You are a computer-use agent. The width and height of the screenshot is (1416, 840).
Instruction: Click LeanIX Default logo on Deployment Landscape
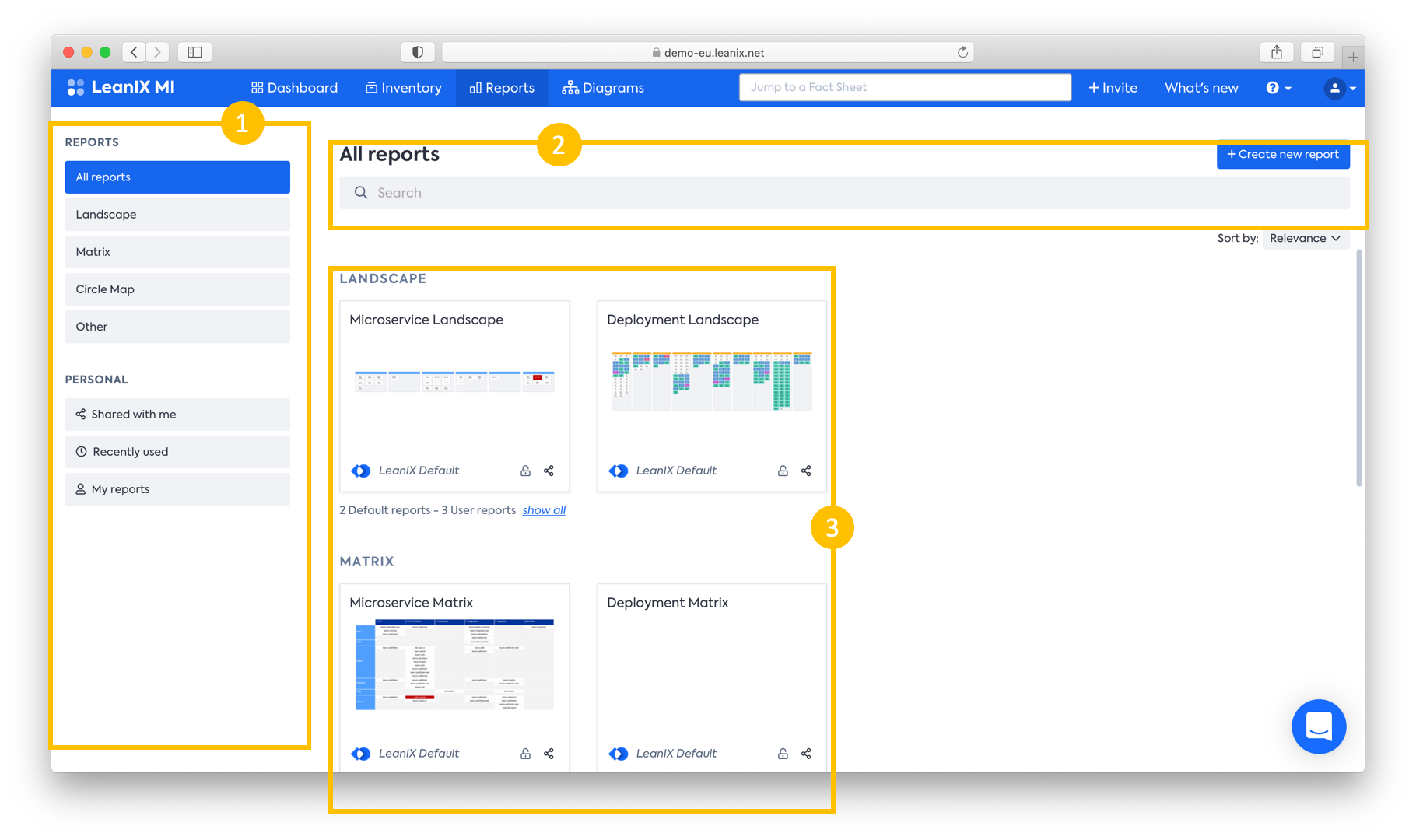coord(619,471)
